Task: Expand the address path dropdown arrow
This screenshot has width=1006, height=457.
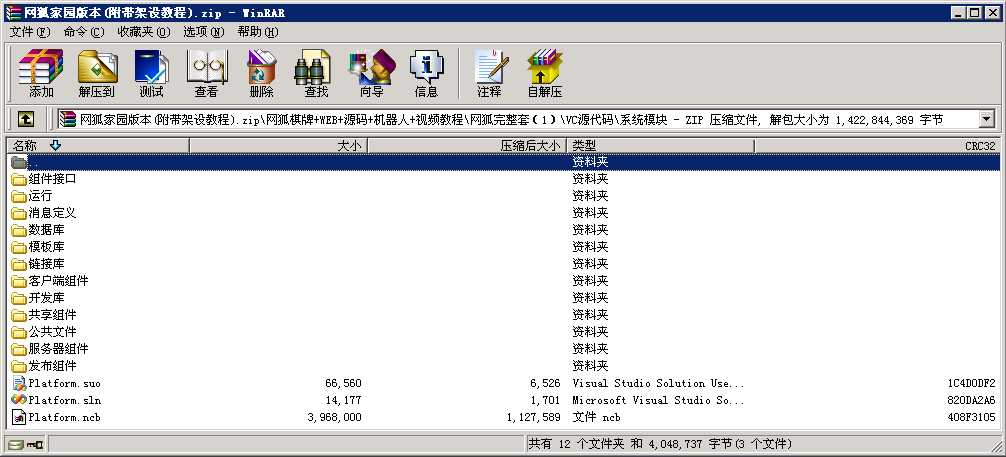Action: point(986,119)
